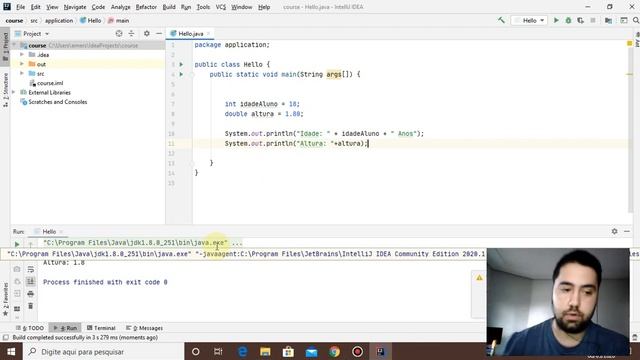This screenshot has width=640, height=360.
Task: Open the Refactor menu
Action: coord(146,7)
